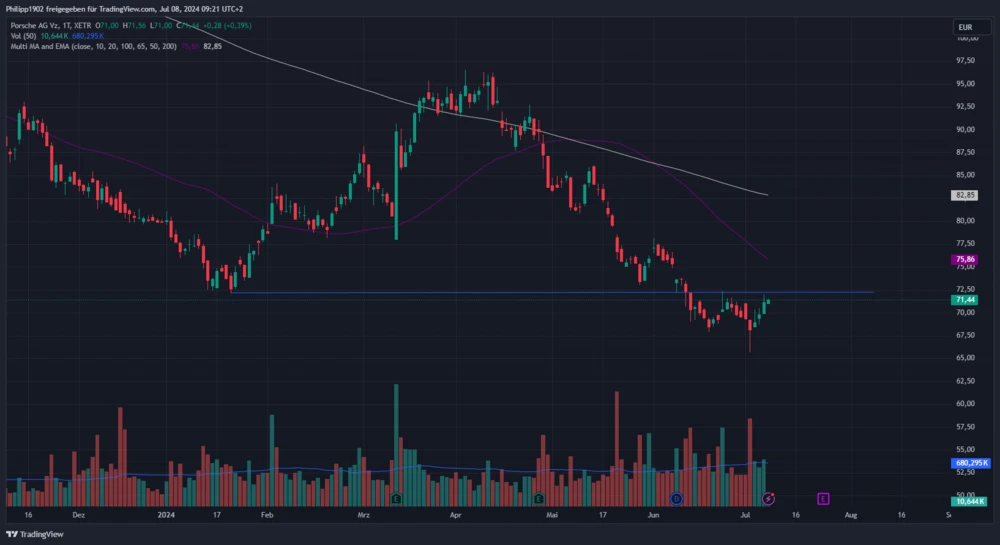Click the blue dividend D marker in June
This screenshot has width=1000, height=545.
point(677,497)
